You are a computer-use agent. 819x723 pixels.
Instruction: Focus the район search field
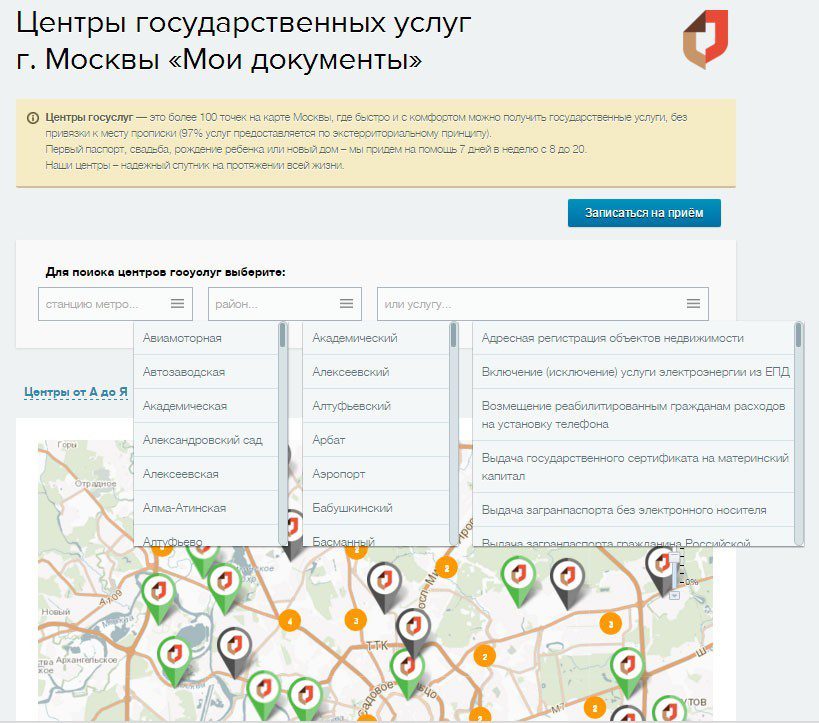(285, 304)
